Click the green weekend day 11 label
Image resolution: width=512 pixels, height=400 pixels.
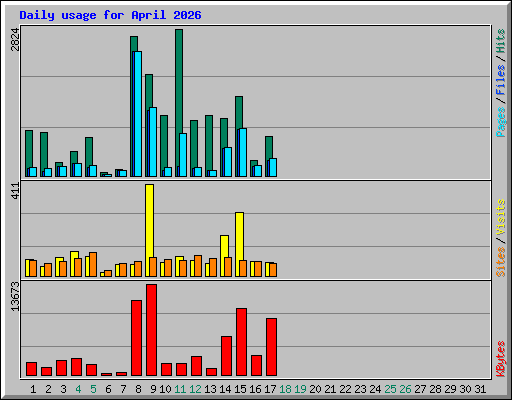point(180,389)
